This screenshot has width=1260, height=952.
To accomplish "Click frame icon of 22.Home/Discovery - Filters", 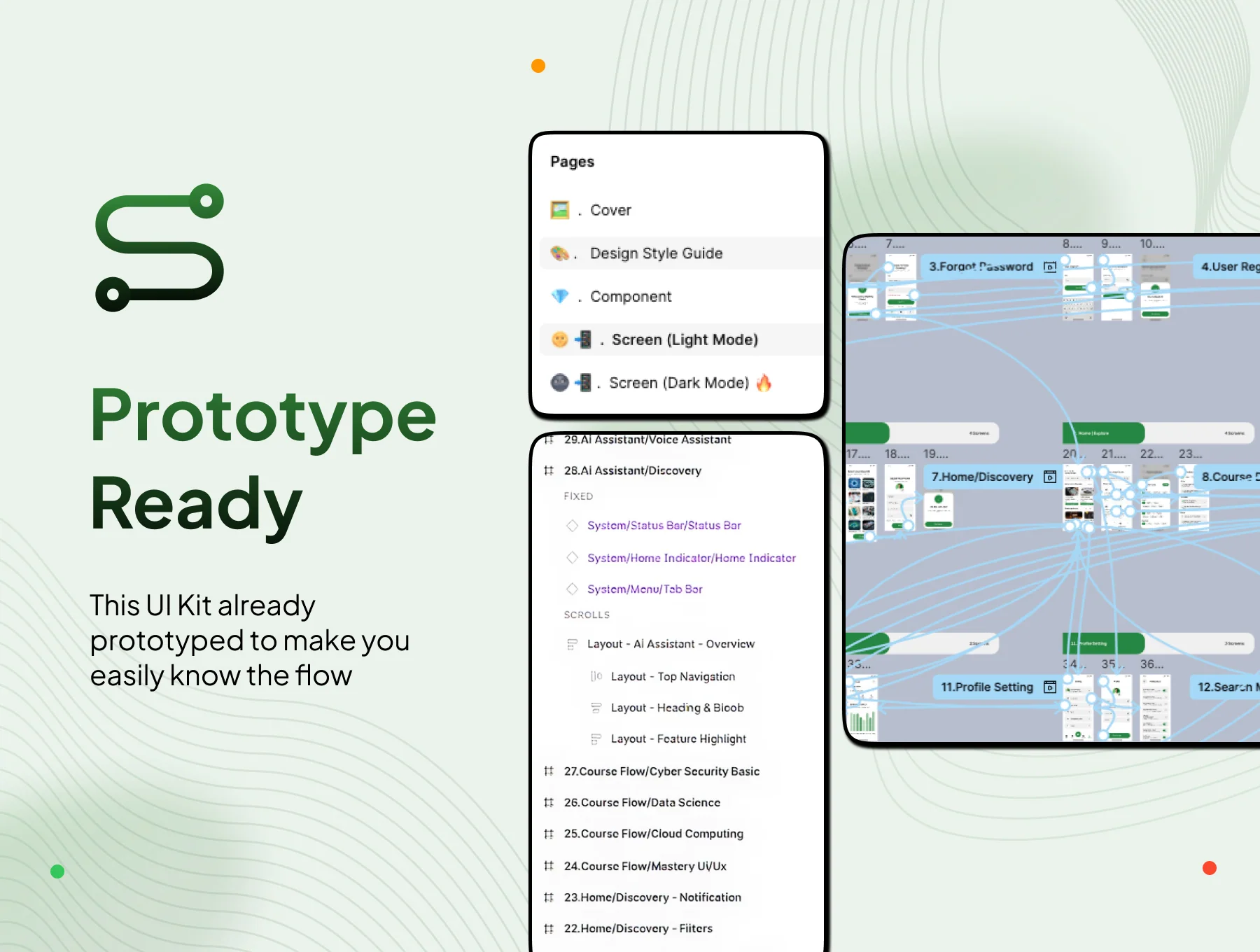I will 549,929.
